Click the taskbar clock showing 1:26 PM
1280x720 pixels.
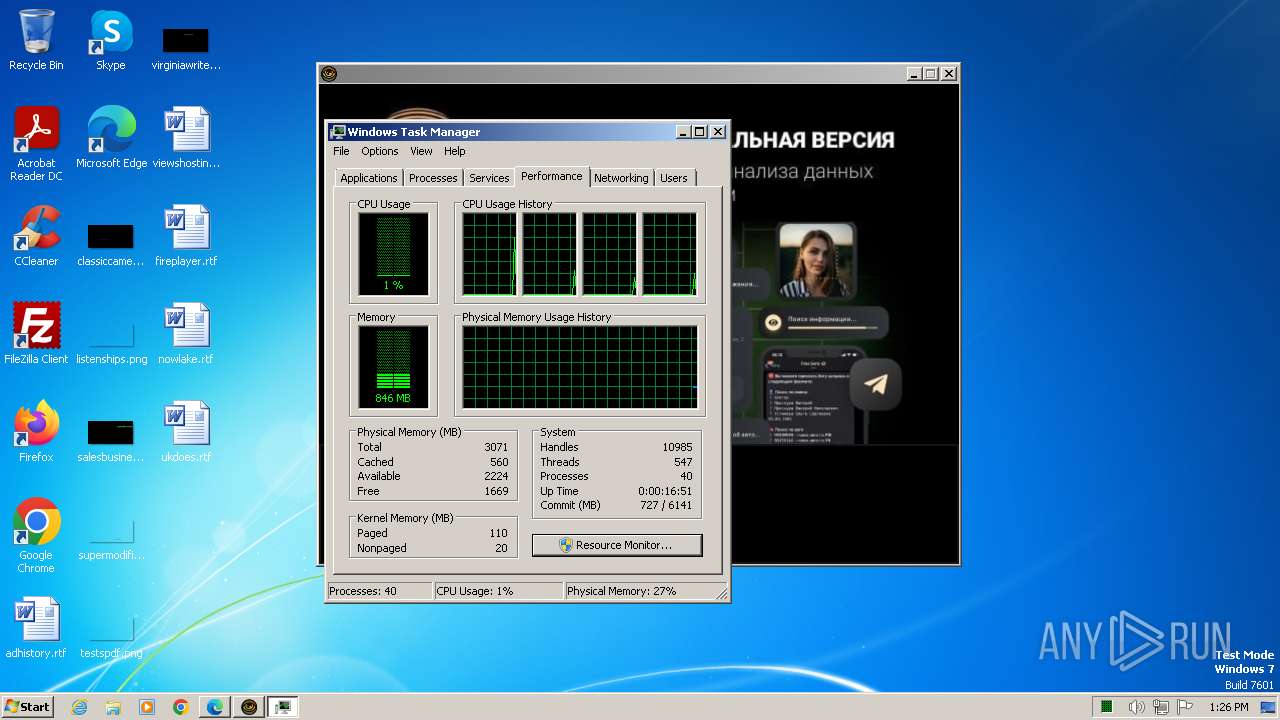coord(1228,707)
